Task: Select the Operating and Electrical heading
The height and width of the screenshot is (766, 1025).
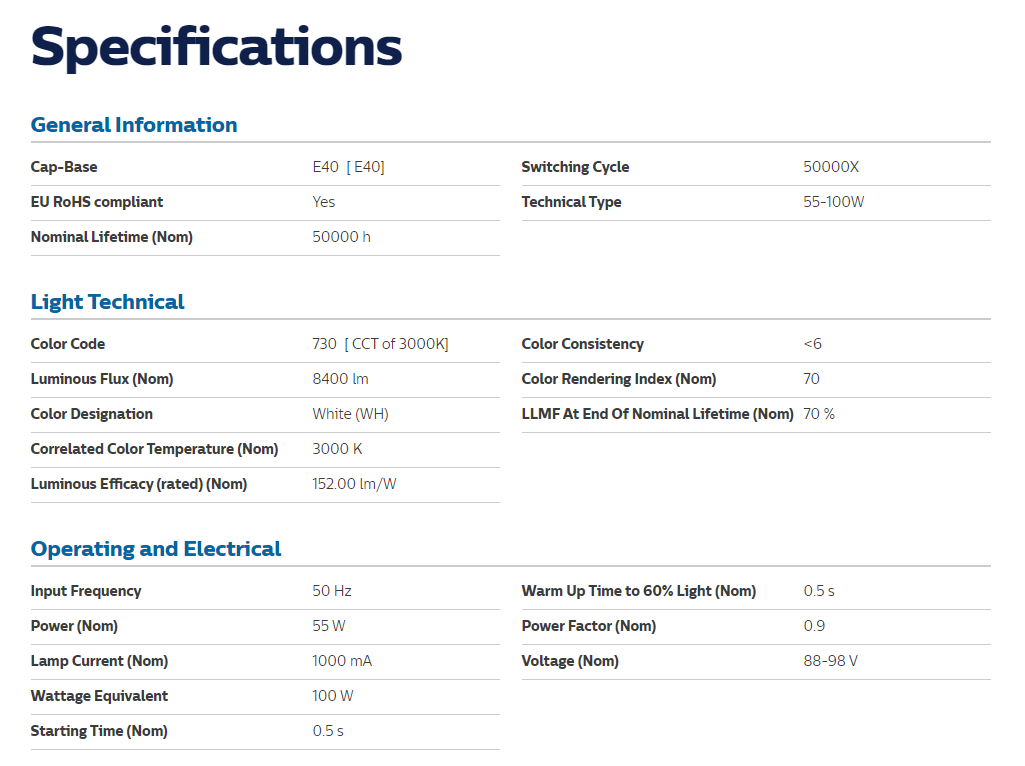Action: [156, 549]
